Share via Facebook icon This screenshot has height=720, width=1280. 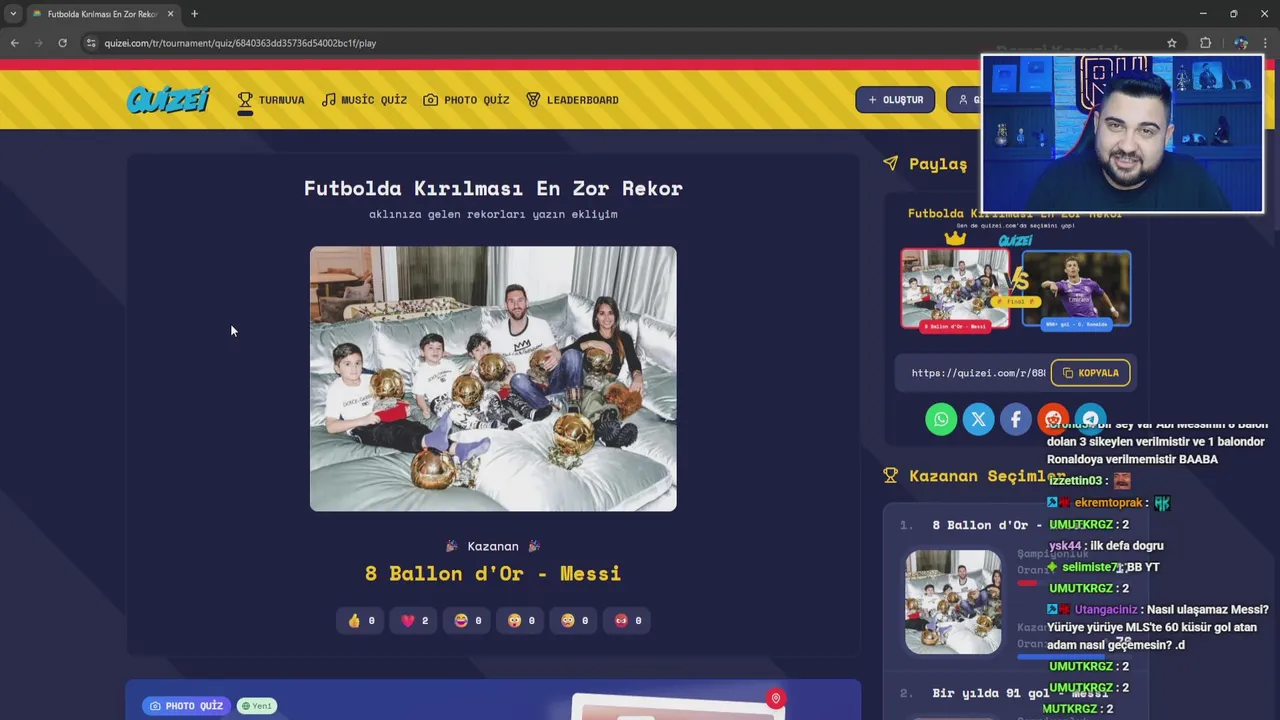pos(1015,419)
